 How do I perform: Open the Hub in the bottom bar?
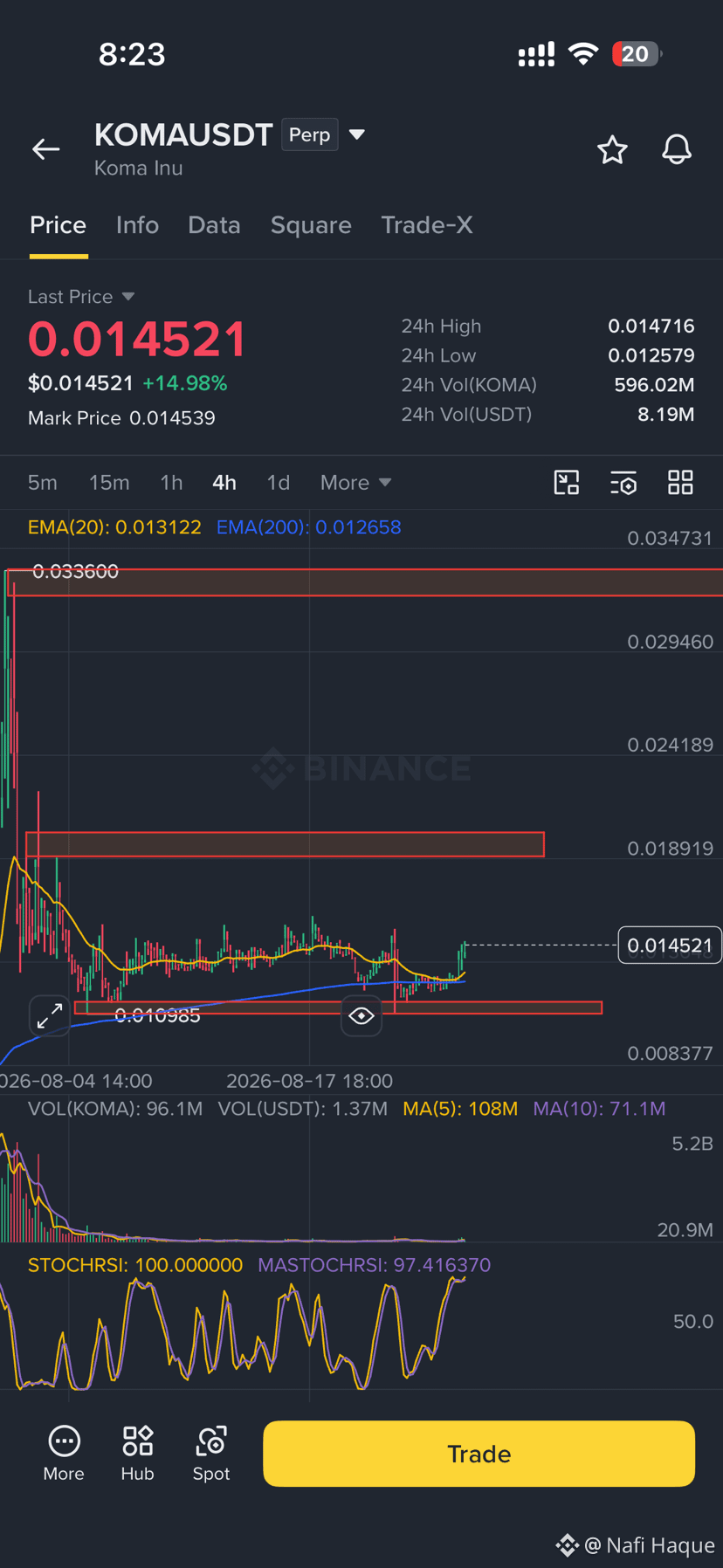point(137,1454)
